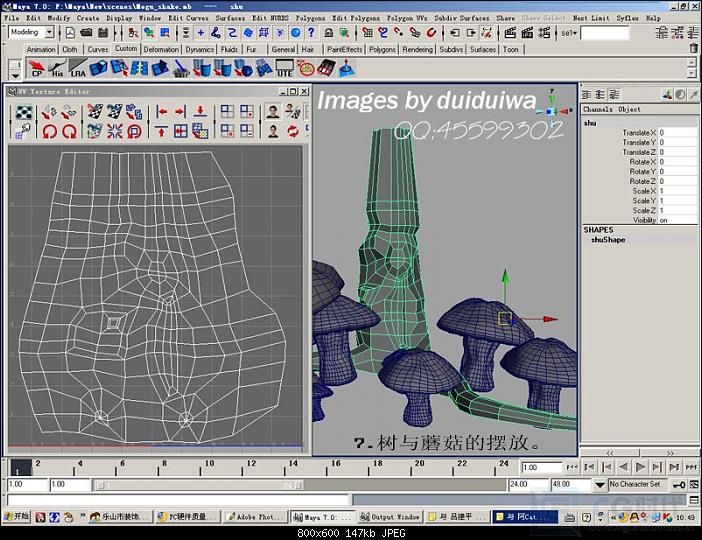Viewport: 702px width, 540px height.
Task: Align UVs downward arrow icon
Action: point(200,111)
